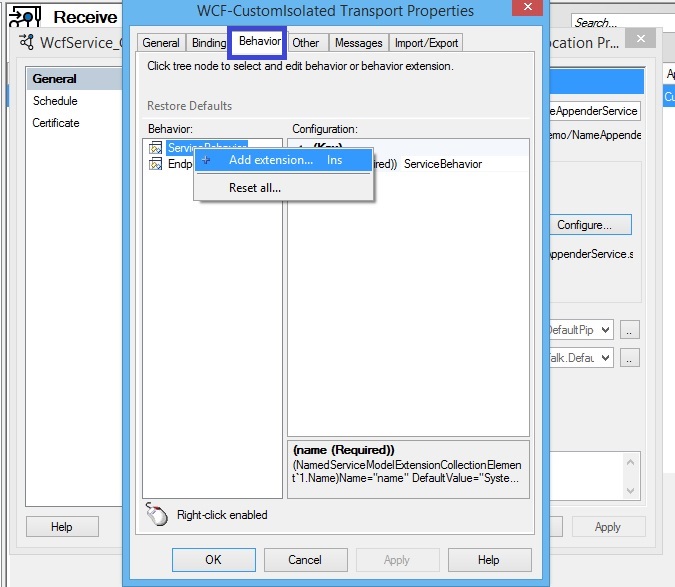This screenshot has width=675, height=587.
Task: Click Help in Receive Location window
Action: click(62, 527)
